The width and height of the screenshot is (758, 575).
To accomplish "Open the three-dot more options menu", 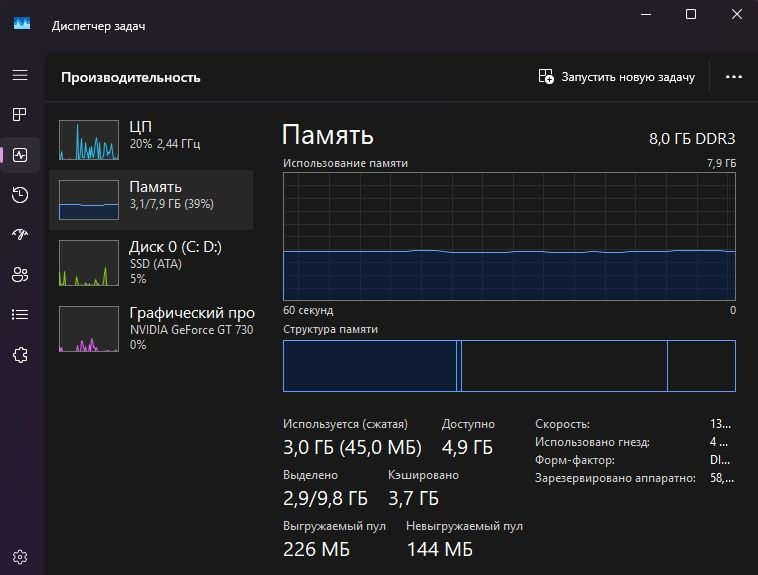I will 734,76.
